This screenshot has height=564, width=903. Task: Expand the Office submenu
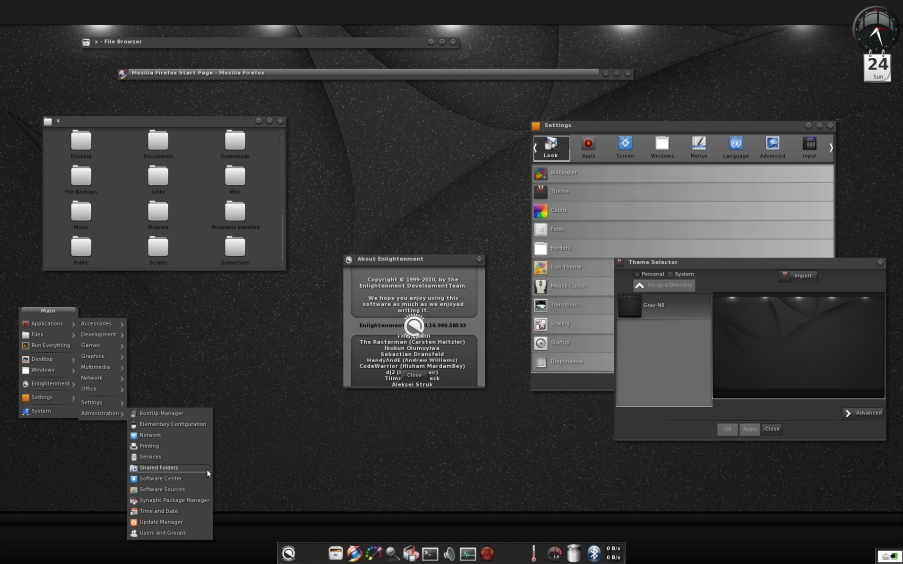tap(102, 389)
